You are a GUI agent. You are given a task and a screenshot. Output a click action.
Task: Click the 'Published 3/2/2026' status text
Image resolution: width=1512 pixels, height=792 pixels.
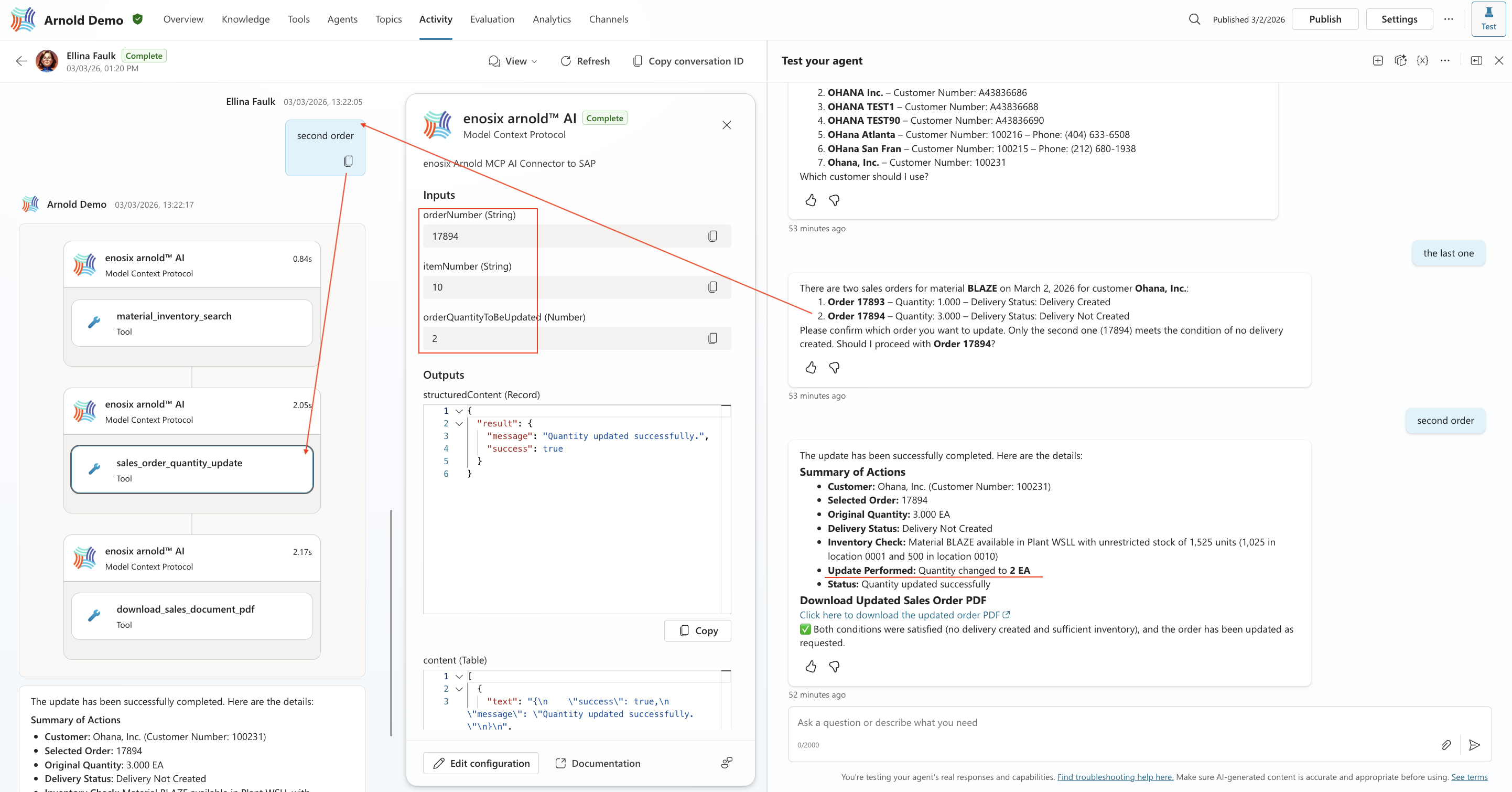tap(1248, 19)
